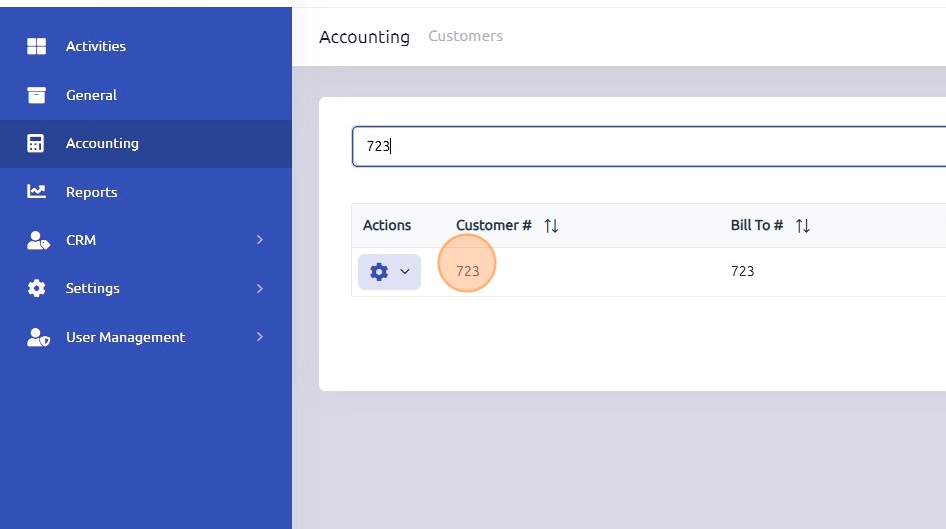946x529 pixels.
Task: Go to General in the sidebar
Action: [91, 95]
